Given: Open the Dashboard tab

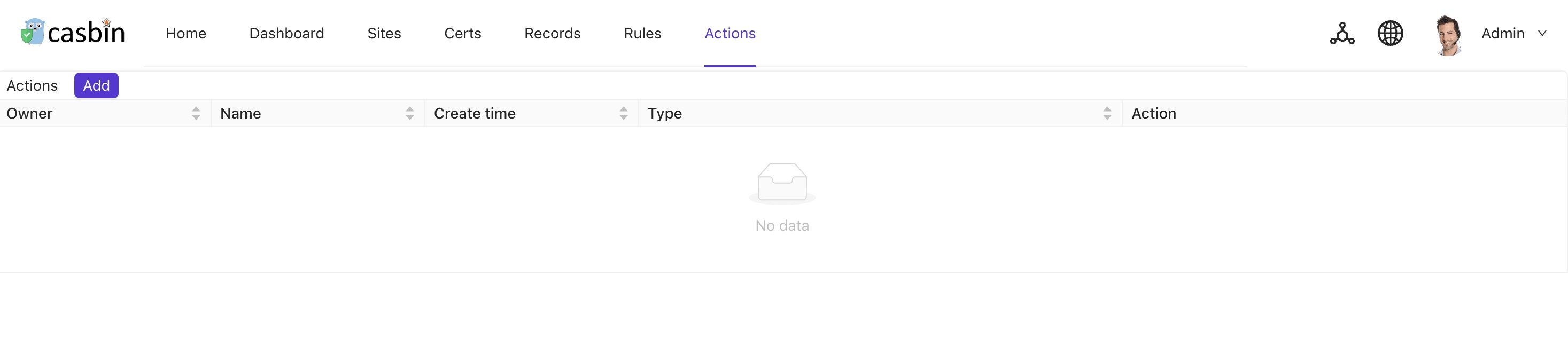Looking at the screenshot, I should tap(286, 34).
